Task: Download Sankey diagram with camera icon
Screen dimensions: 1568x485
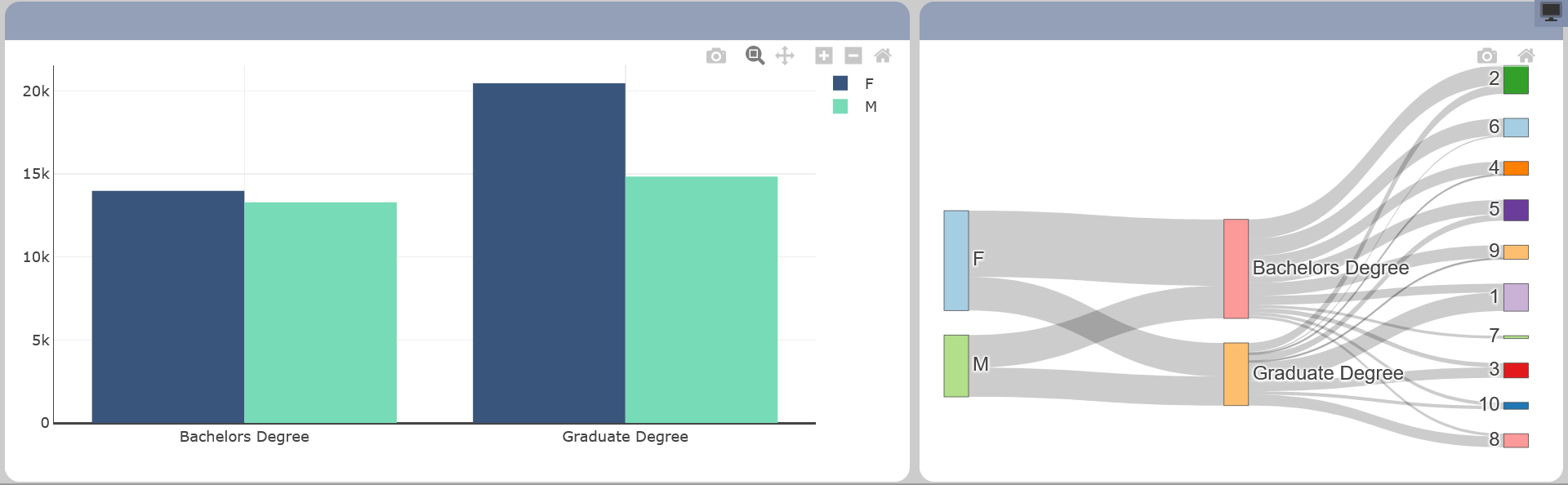Action: pos(1487,56)
